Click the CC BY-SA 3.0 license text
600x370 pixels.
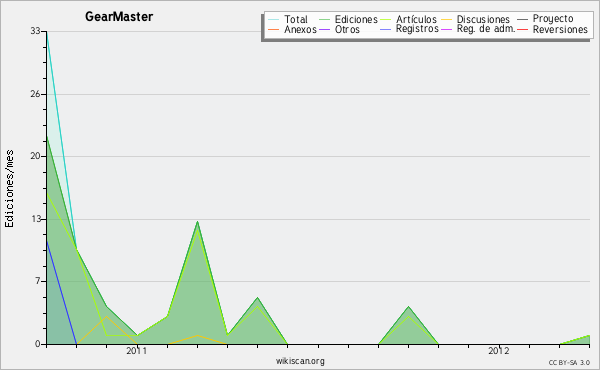(569, 363)
